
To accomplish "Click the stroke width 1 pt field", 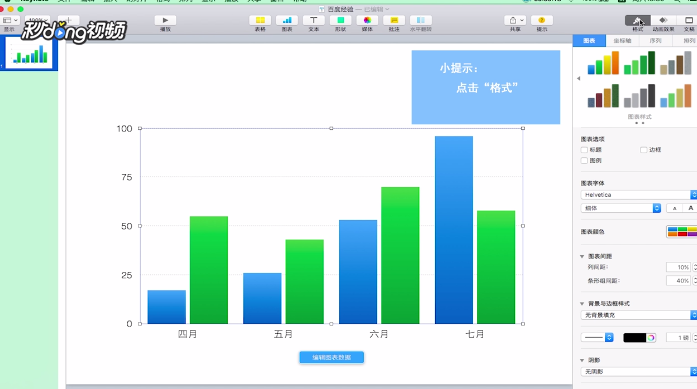I will click(679, 338).
